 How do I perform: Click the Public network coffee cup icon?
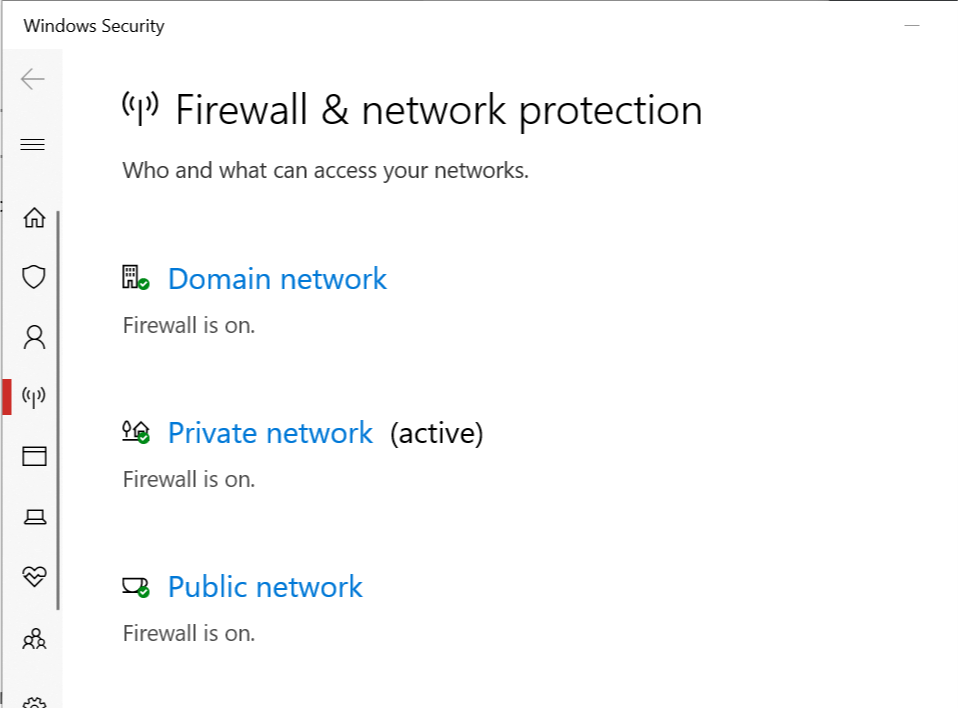pos(135,586)
